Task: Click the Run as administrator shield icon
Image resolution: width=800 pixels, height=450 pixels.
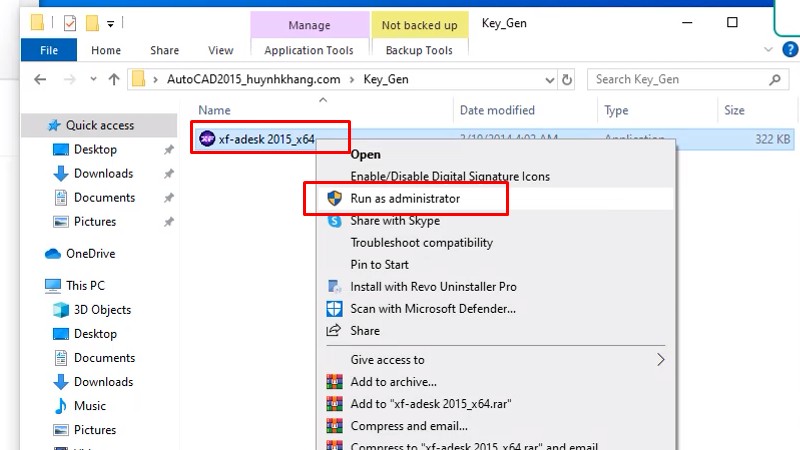Action: point(334,199)
